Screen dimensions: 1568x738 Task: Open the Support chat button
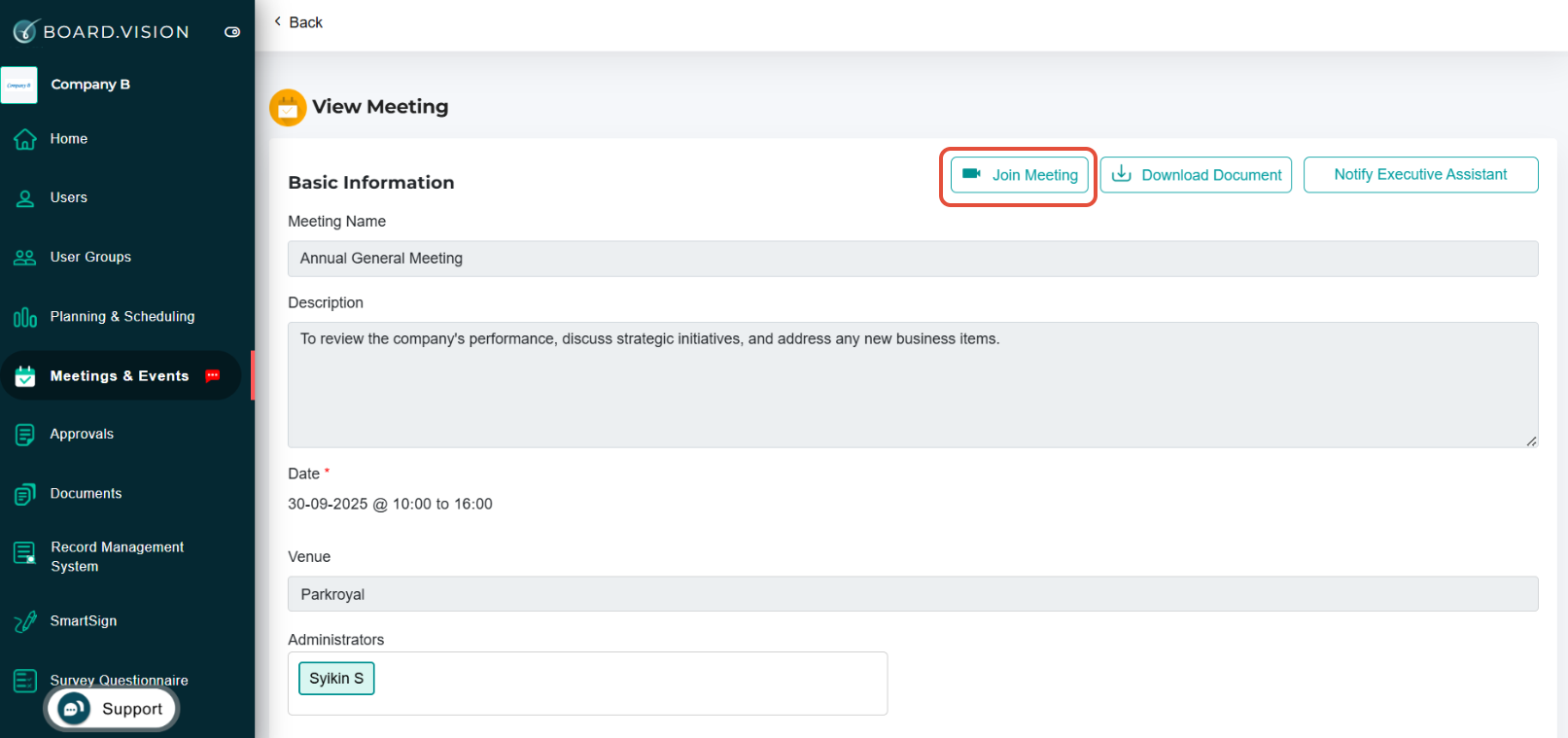112,709
